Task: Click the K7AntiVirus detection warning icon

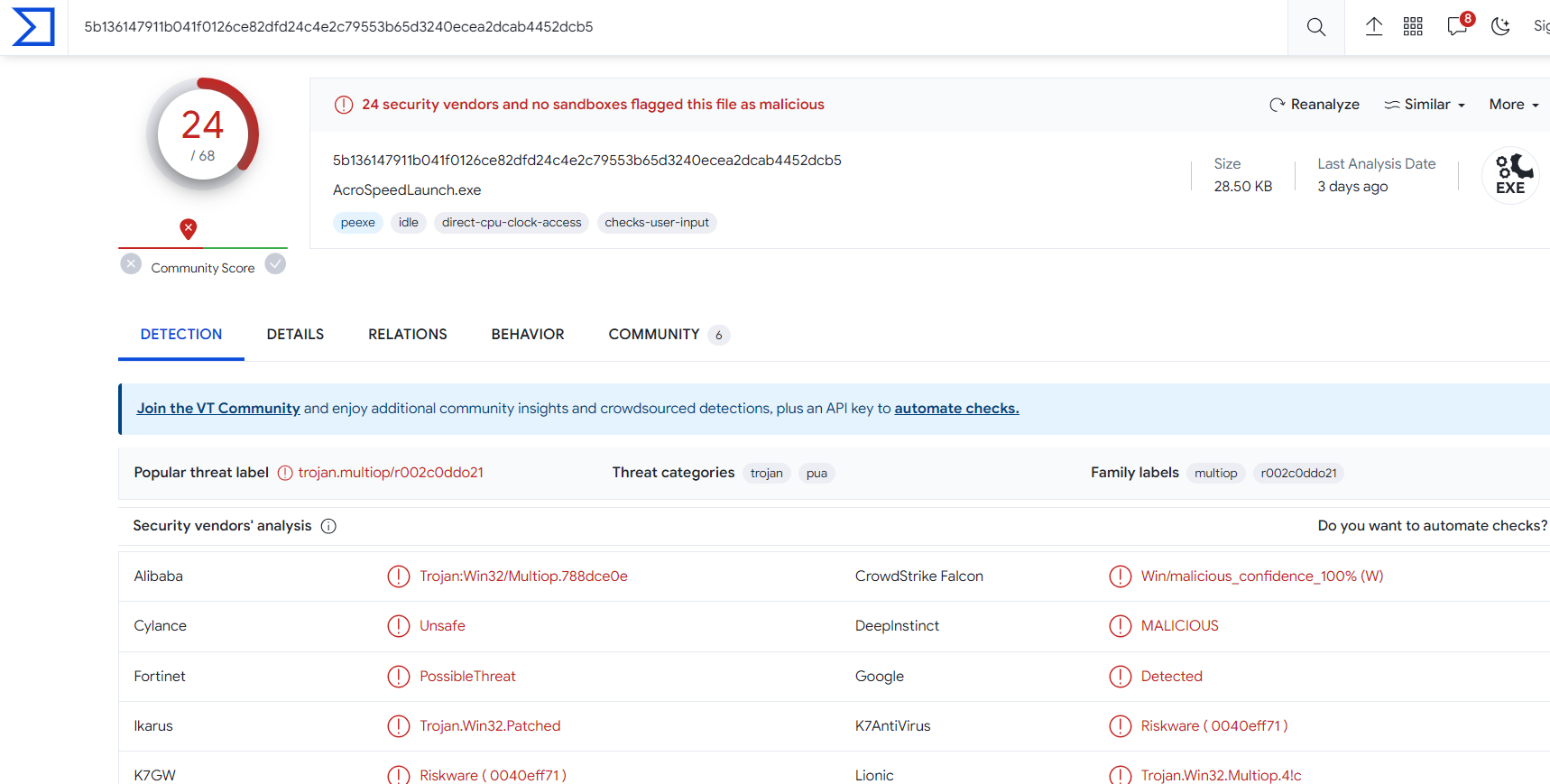Action: pyautogui.click(x=1121, y=726)
